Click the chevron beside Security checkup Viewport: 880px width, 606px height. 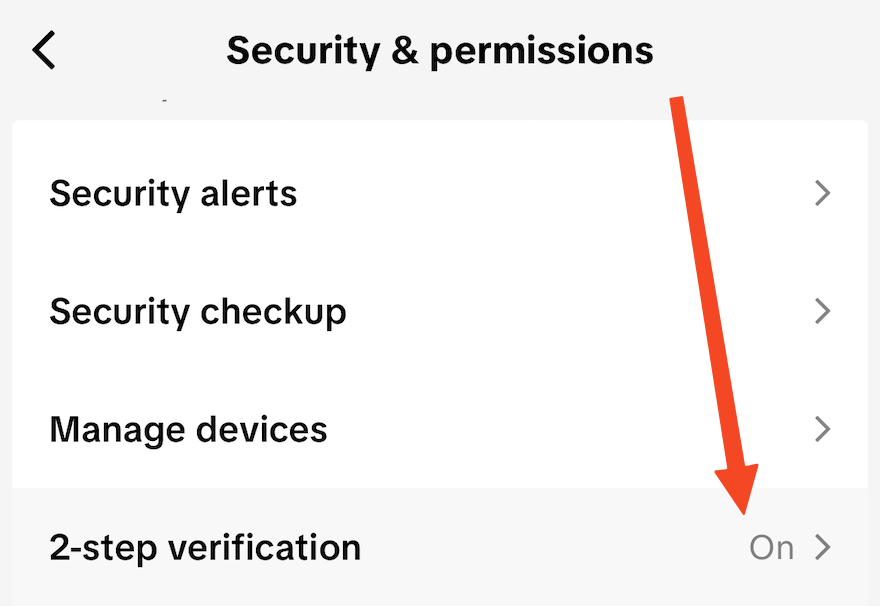[x=822, y=311]
